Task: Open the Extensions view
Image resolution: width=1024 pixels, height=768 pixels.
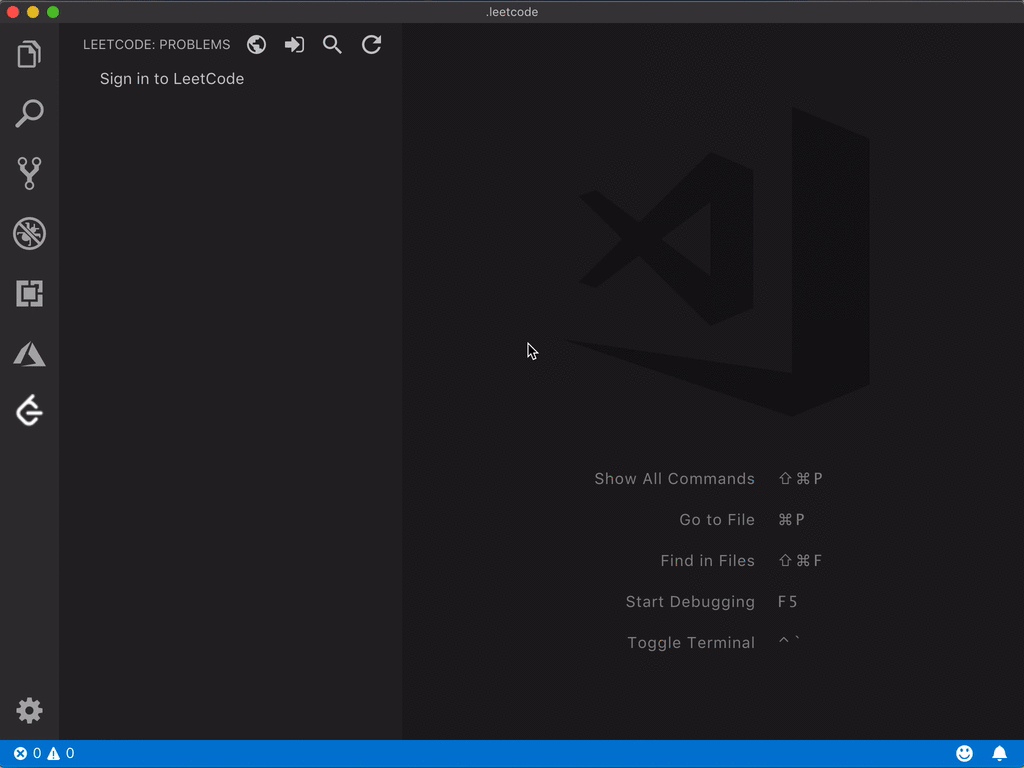Action: point(29,294)
